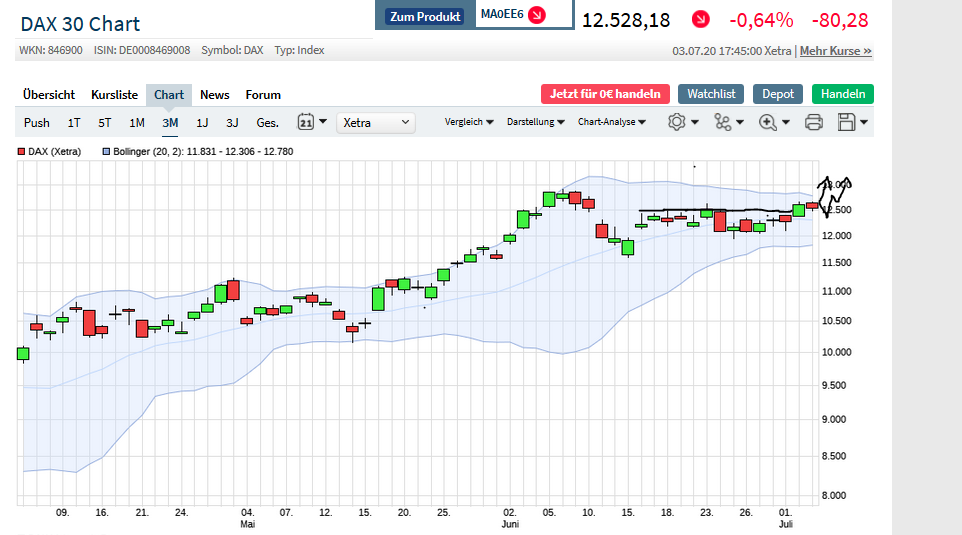Open the Mehr Kurse link
This screenshot has height=535, width=962.
click(x=836, y=51)
